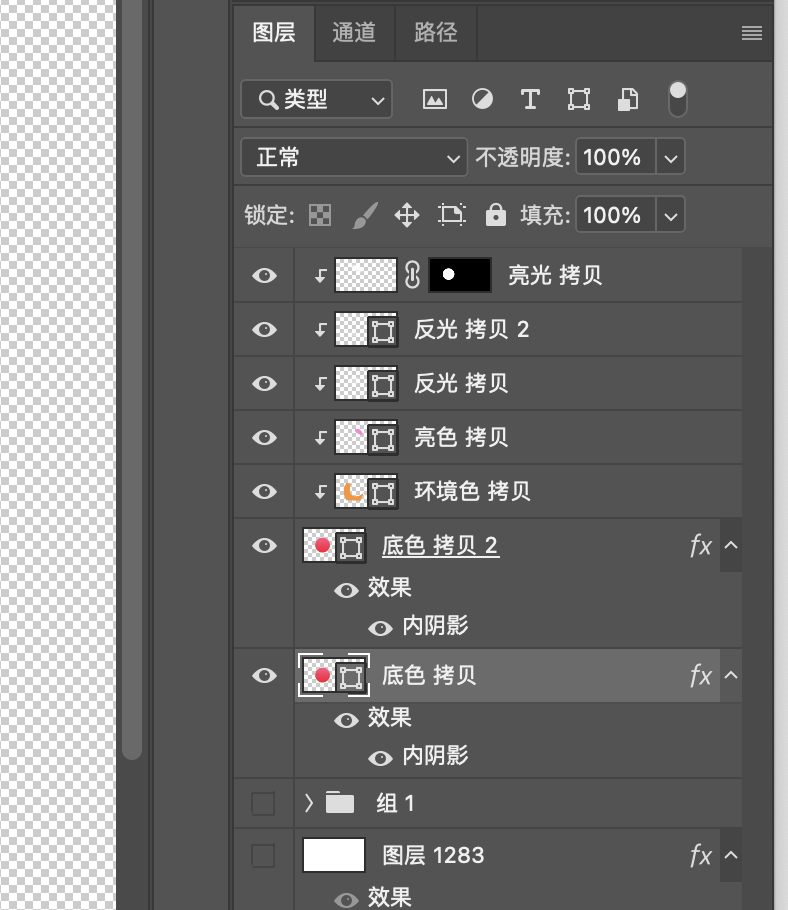
Task: Filter layers by type/text layers
Action: click(x=530, y=99)
